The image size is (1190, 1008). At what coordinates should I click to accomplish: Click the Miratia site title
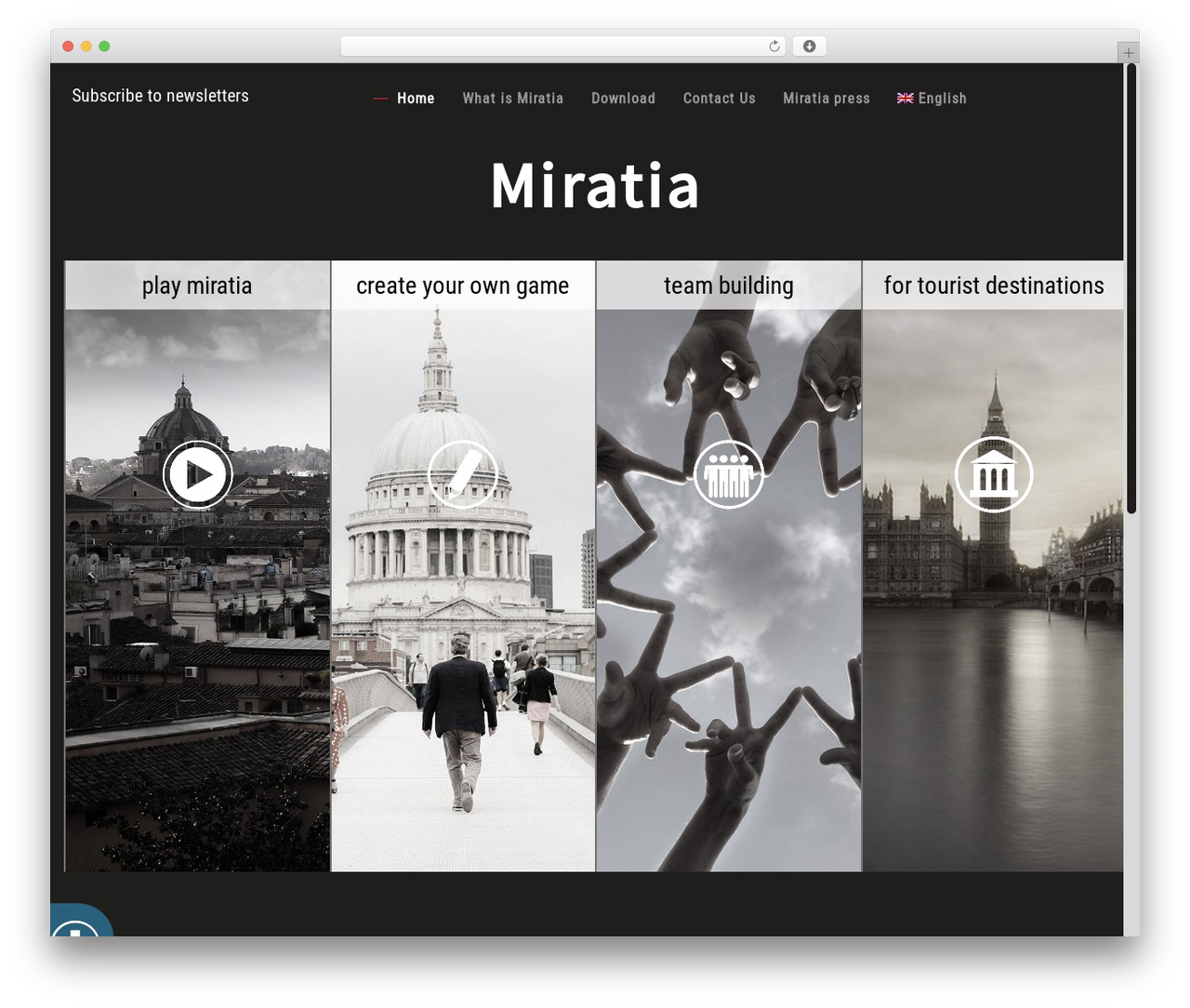[595, 186]
